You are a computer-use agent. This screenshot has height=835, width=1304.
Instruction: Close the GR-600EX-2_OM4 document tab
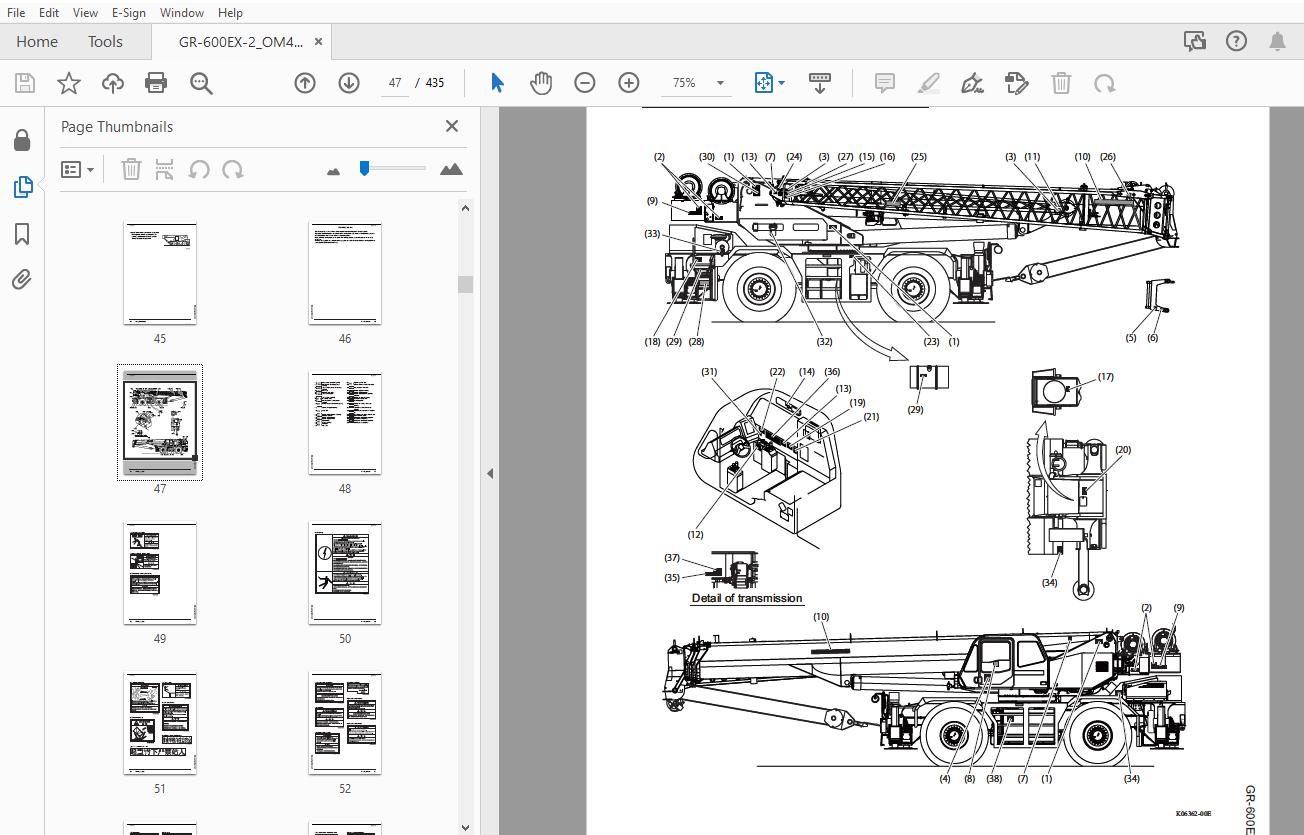[319, 42]
